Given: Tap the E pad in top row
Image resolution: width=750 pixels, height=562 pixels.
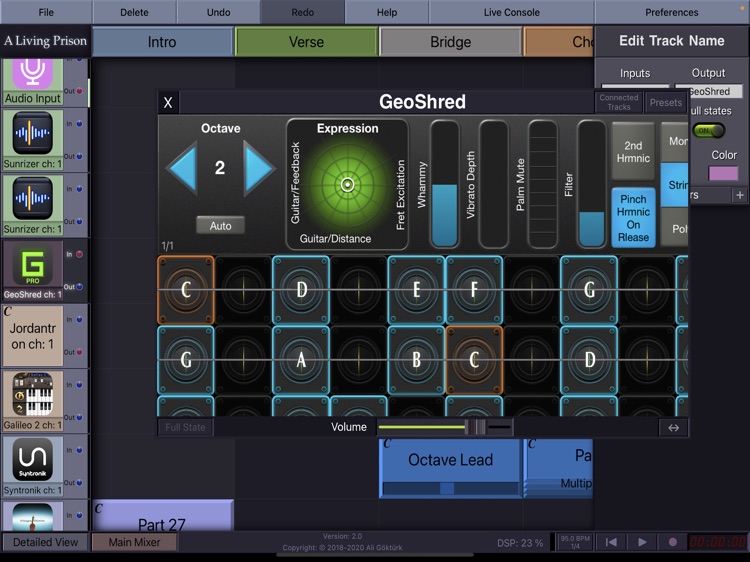Looking at the screenshot, I should [416, 290].
